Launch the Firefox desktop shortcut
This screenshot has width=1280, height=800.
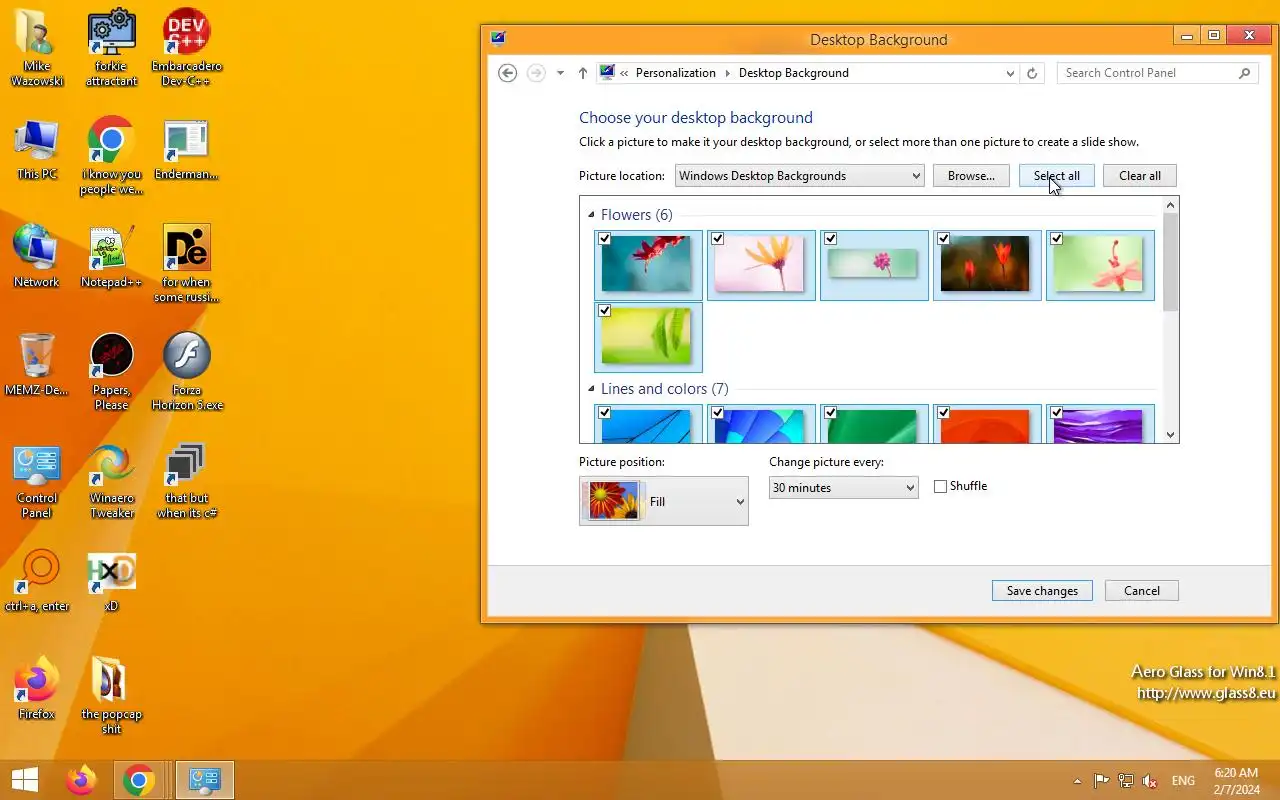pyautogui.click(x=36, y=688)
